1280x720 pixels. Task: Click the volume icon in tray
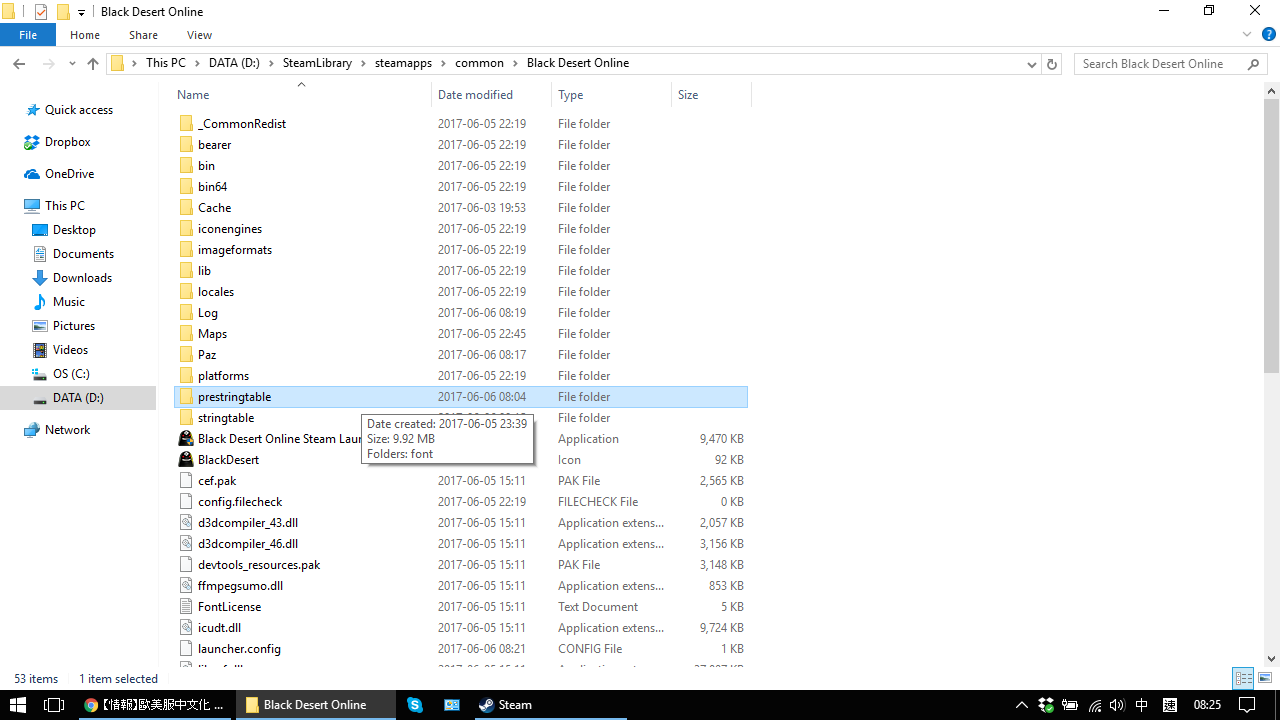tap(1117, 705)
